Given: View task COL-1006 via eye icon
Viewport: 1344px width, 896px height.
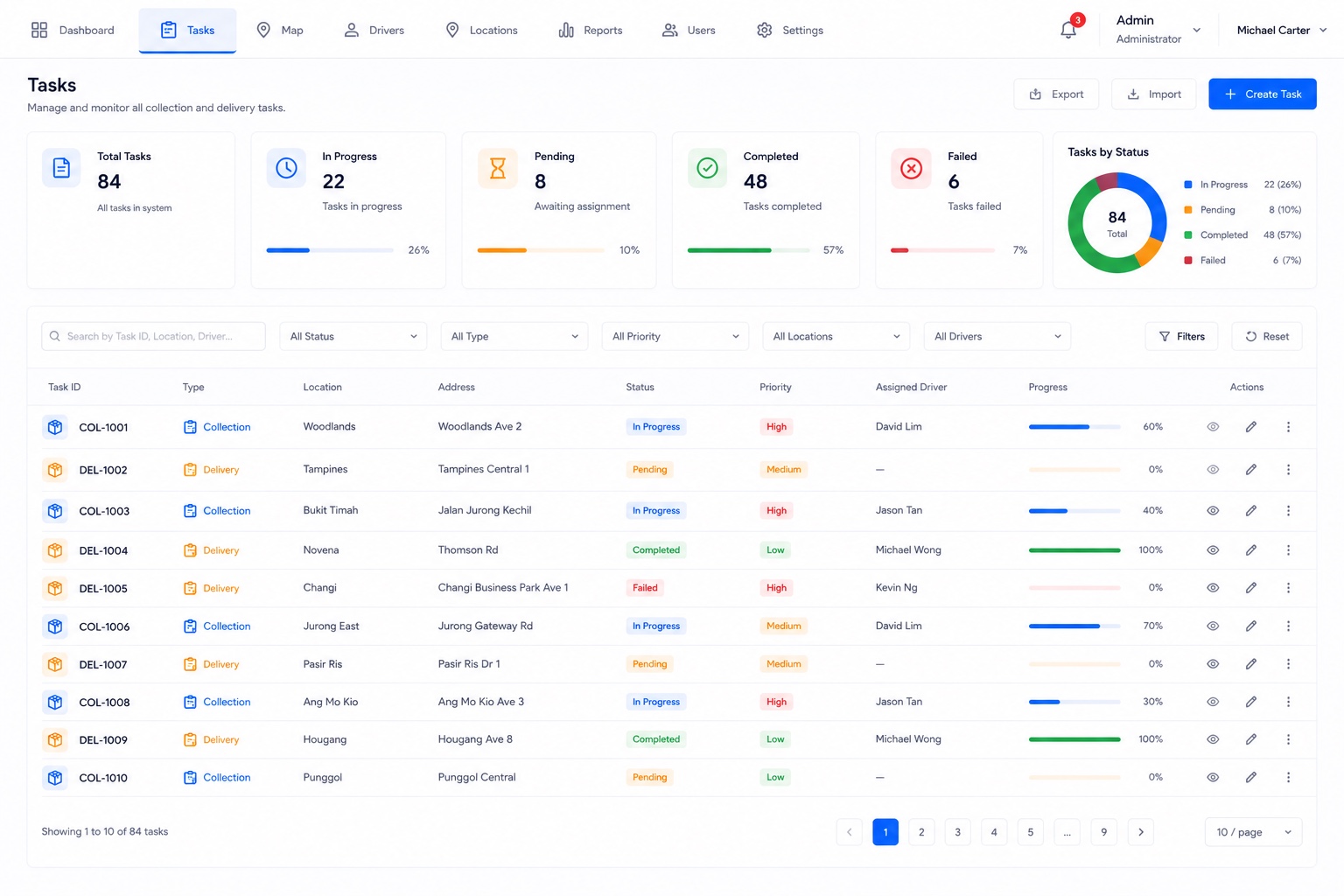Looking at the screenshot, I should [1213, 626].
